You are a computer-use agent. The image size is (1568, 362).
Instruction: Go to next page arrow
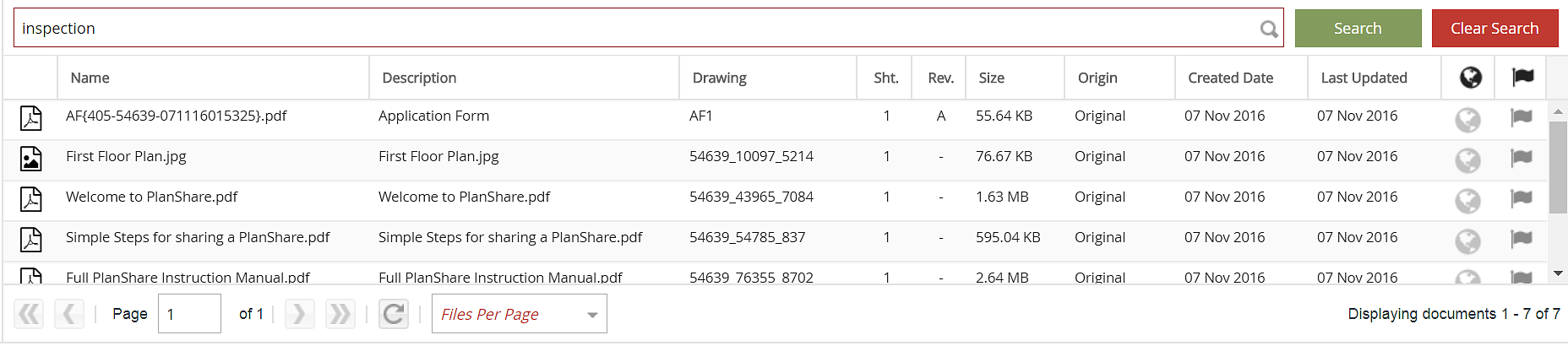[299, 314]
